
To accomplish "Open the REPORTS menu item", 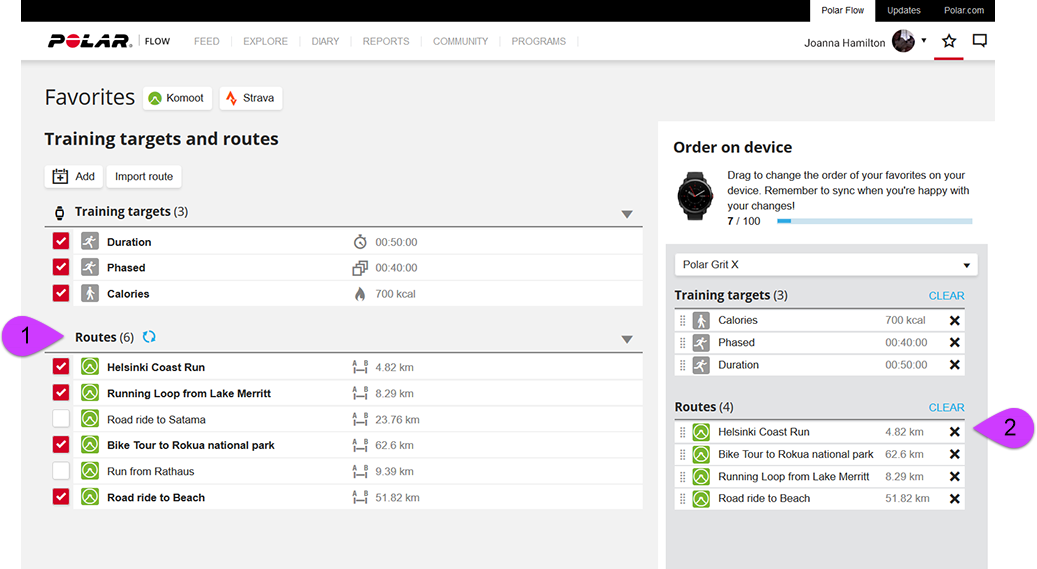I will pos(386,42).
